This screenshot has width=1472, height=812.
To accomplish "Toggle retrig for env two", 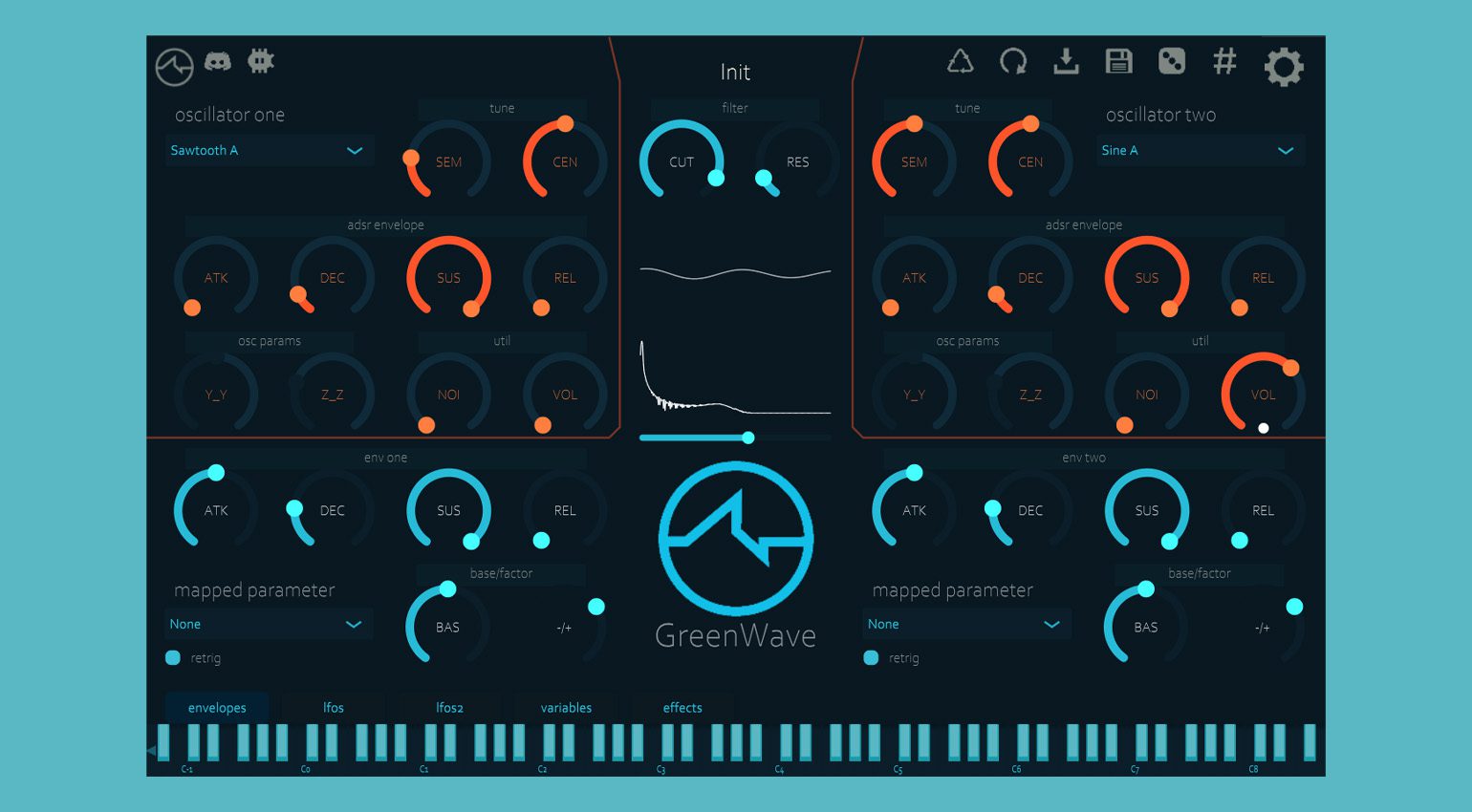I will tap(871, 657).
